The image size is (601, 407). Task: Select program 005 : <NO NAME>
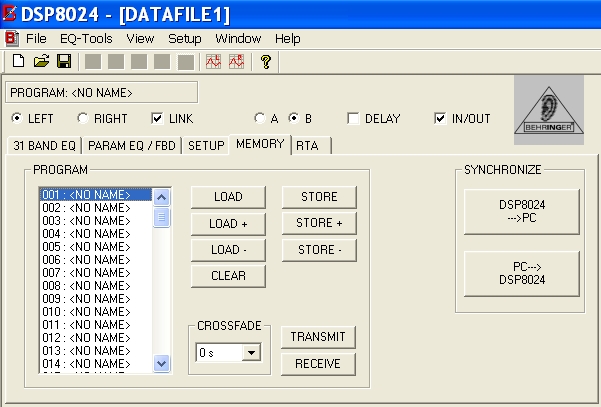pyautogui.click(x=95, y=247)
